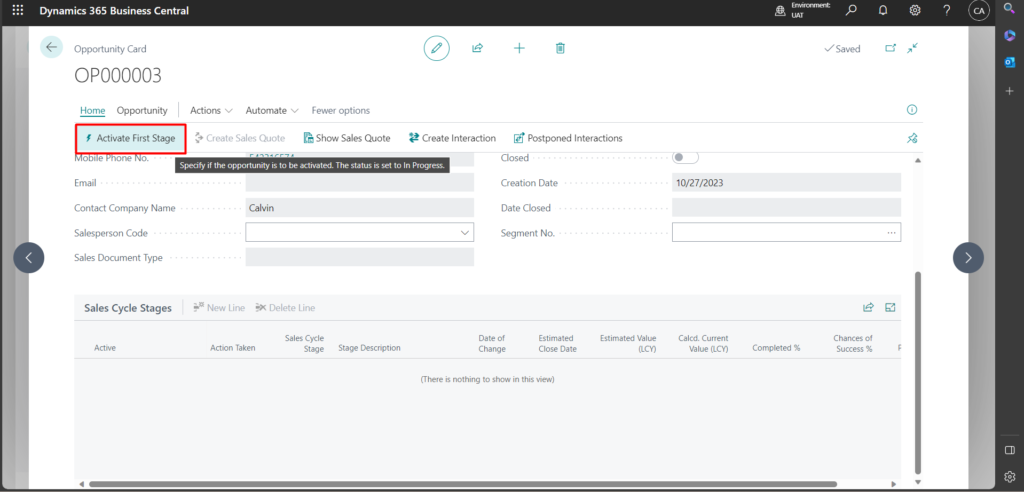Click the Sales Cycle Stages heading
Screen dimensions: 1024x492
click(x=128, y=308)
